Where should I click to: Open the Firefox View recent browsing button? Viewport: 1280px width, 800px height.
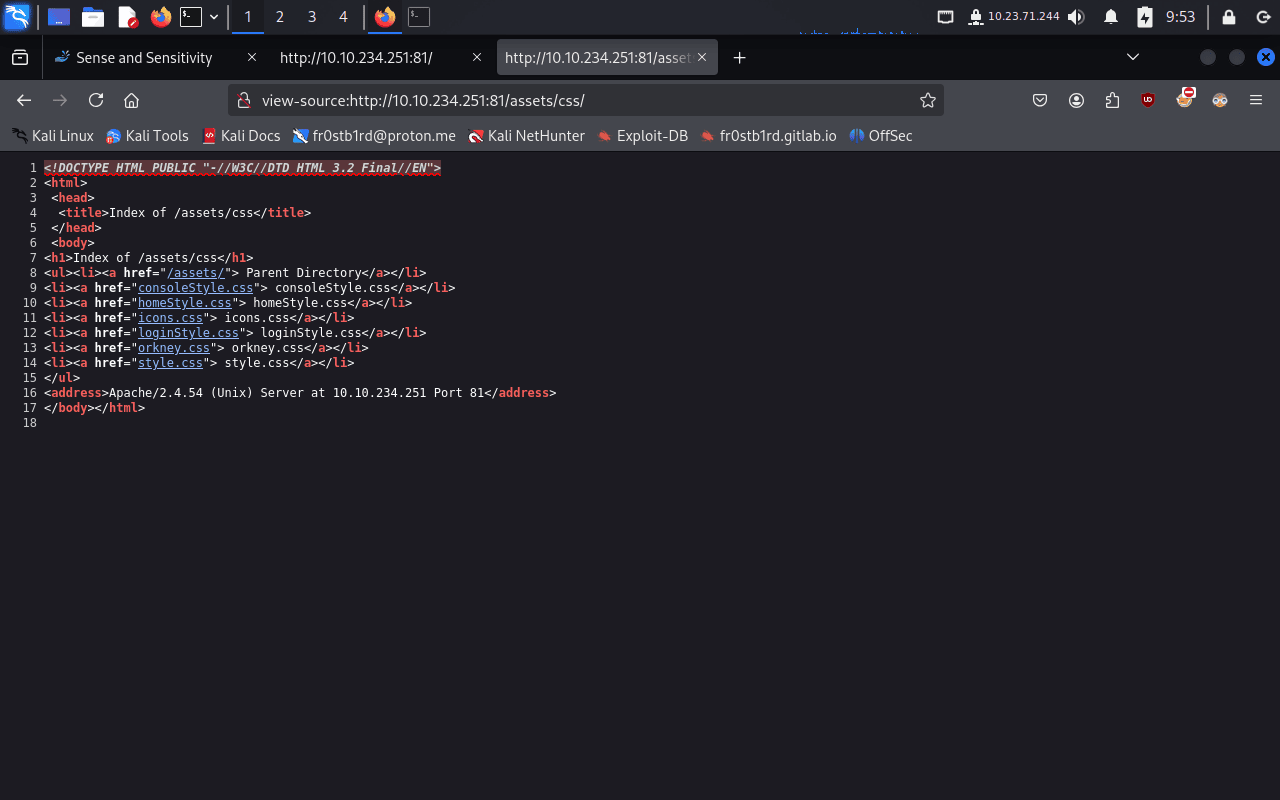20,58
